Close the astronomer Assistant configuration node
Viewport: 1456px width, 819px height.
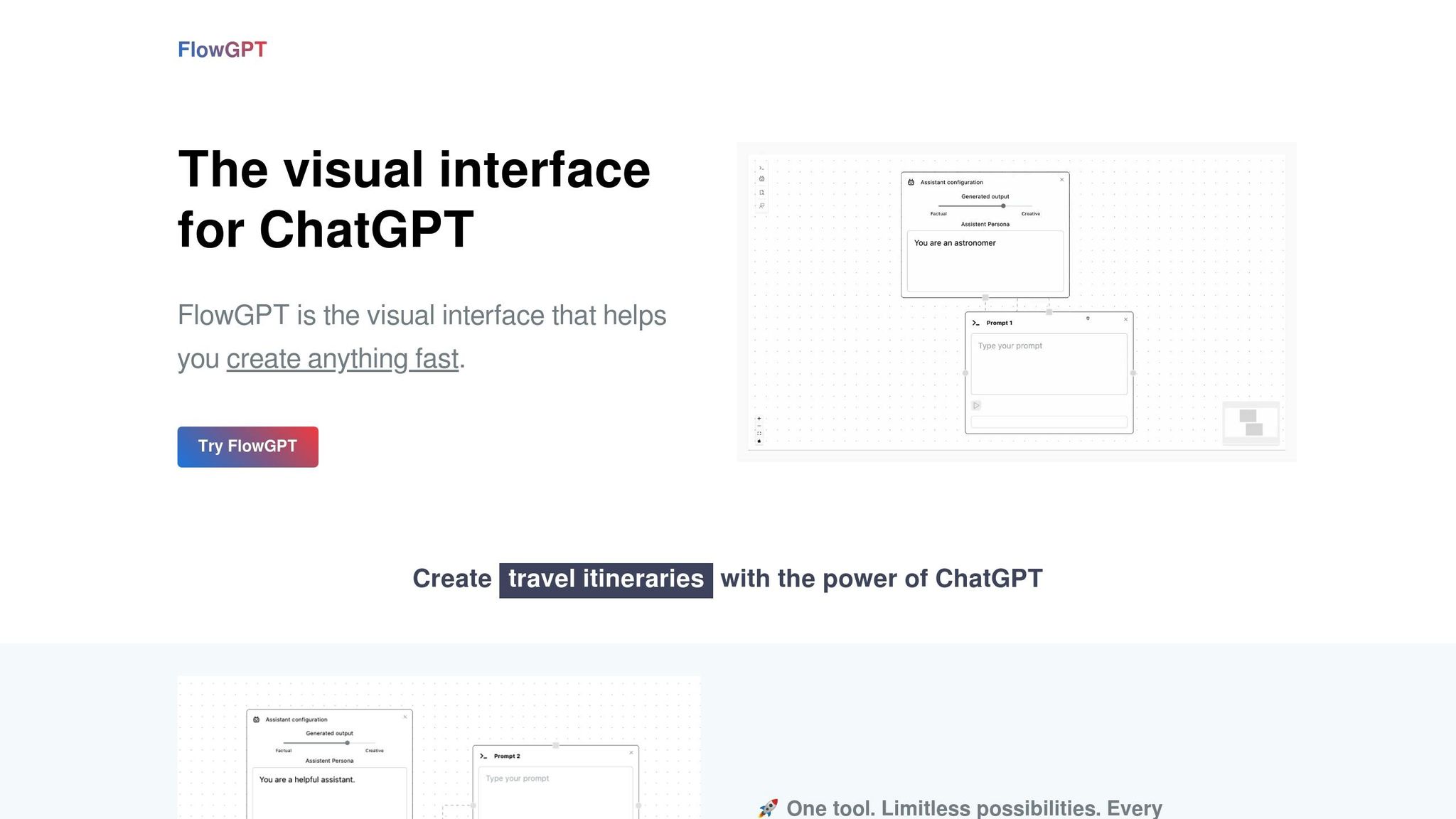[1062, 180]
